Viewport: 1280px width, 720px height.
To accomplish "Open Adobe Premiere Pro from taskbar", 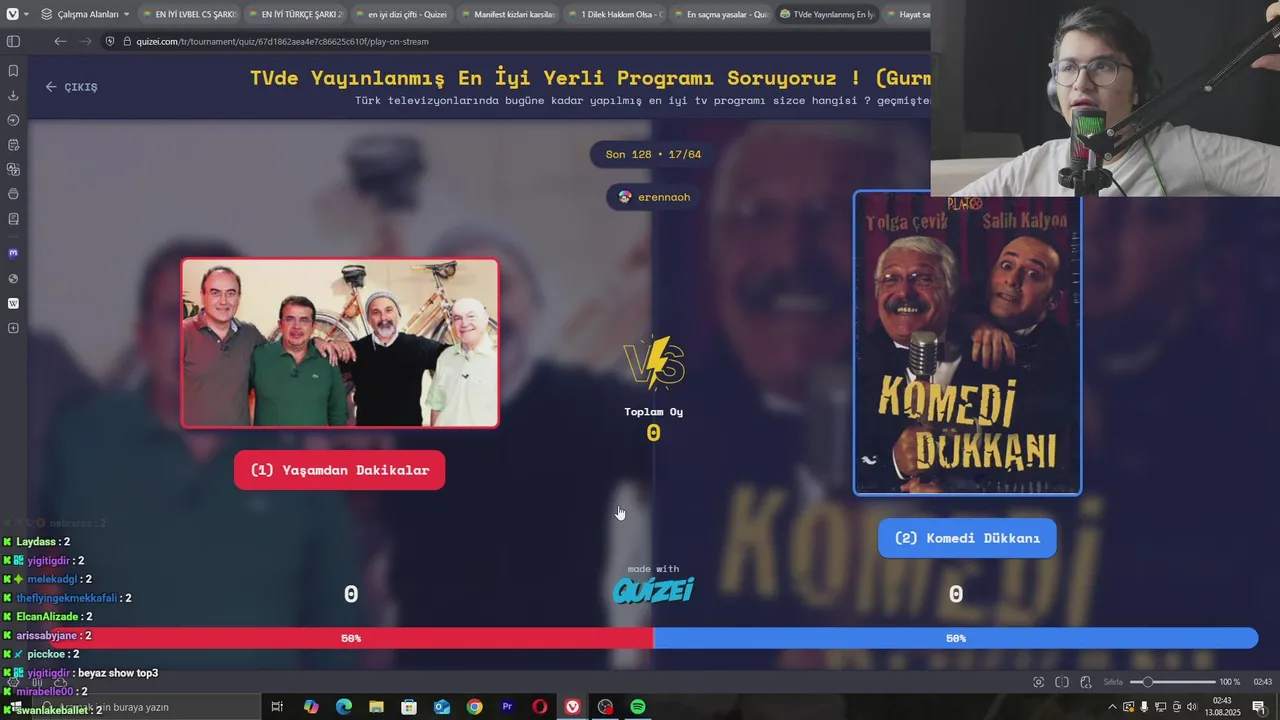I will [x=507, y=707].
